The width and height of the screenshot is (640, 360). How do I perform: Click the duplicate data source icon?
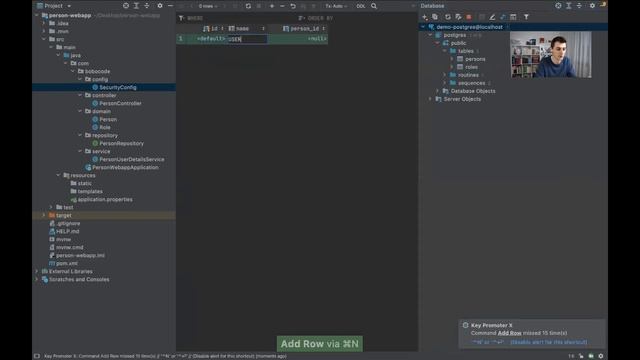(435, 17)
